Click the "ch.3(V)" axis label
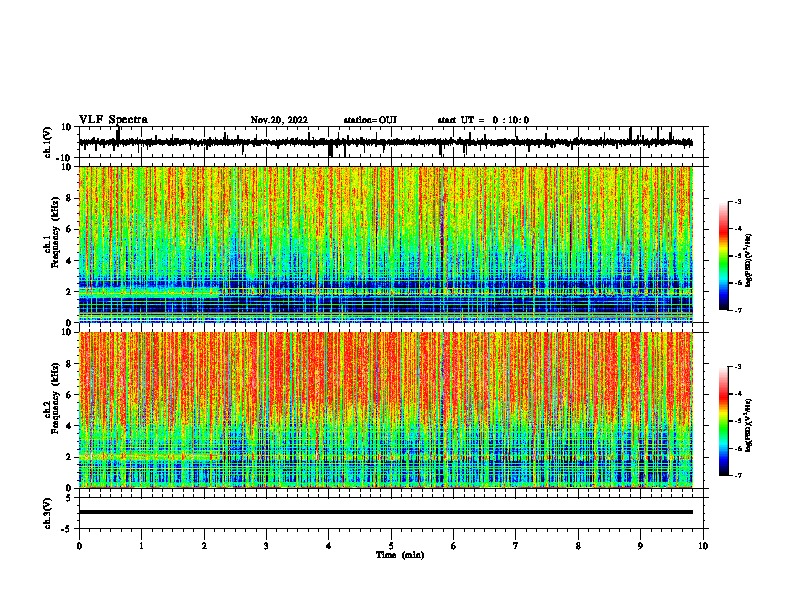This screenshot has height=612, width=792. pyautogui.click(x=48, y=513)
